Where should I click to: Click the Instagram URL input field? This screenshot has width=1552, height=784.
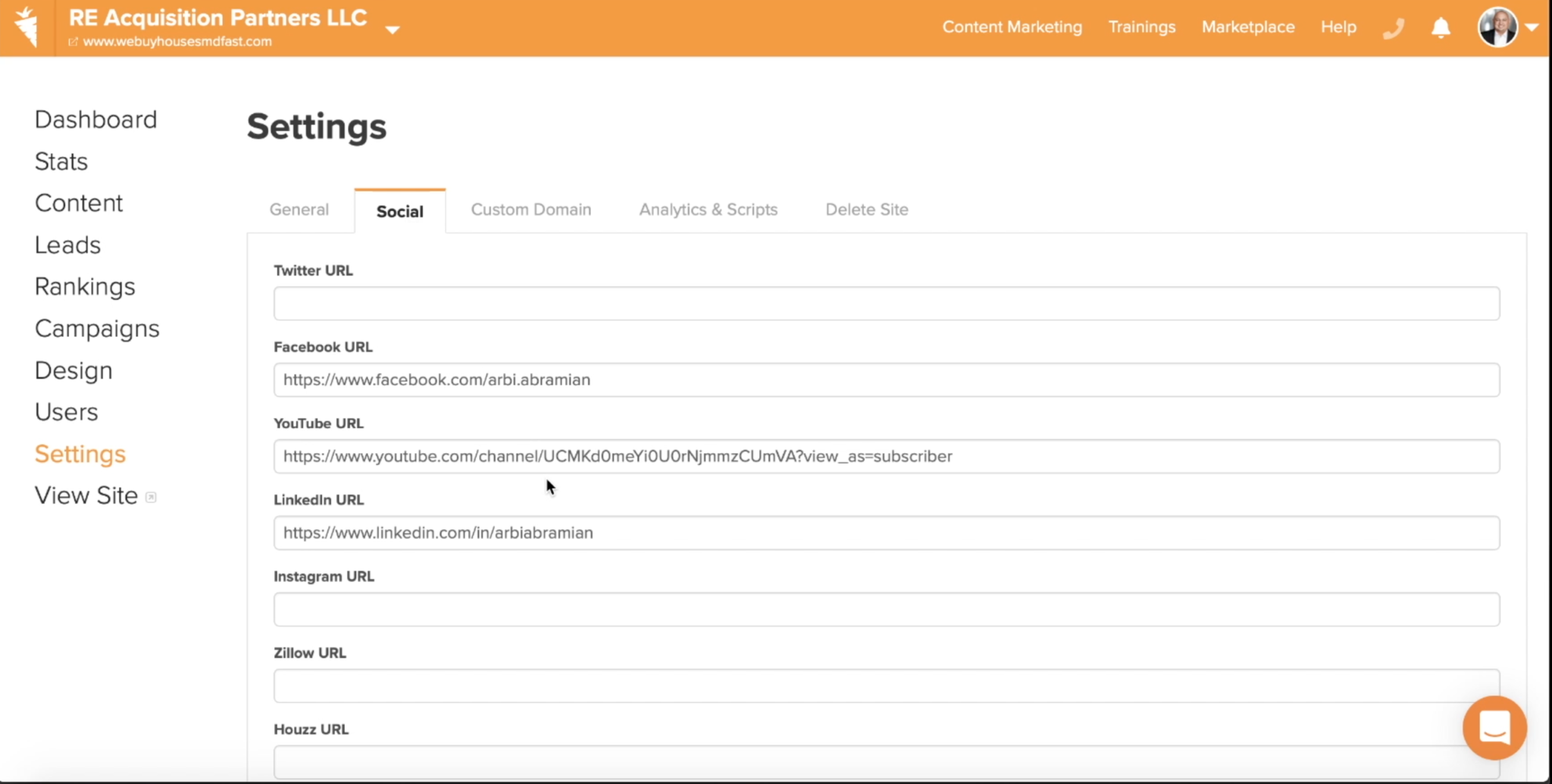click(x=887, y=609)
